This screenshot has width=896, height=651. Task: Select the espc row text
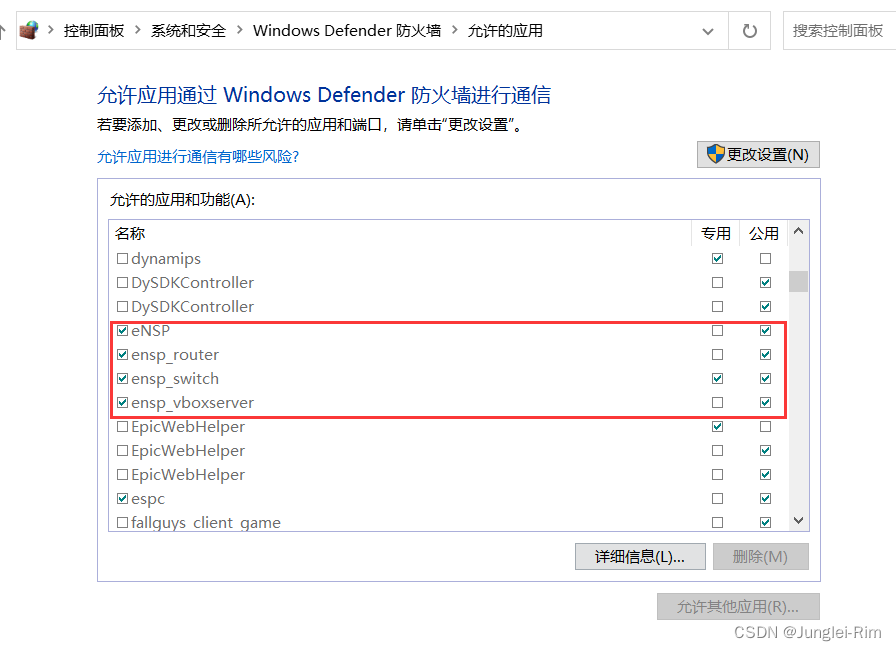point(148,500)
